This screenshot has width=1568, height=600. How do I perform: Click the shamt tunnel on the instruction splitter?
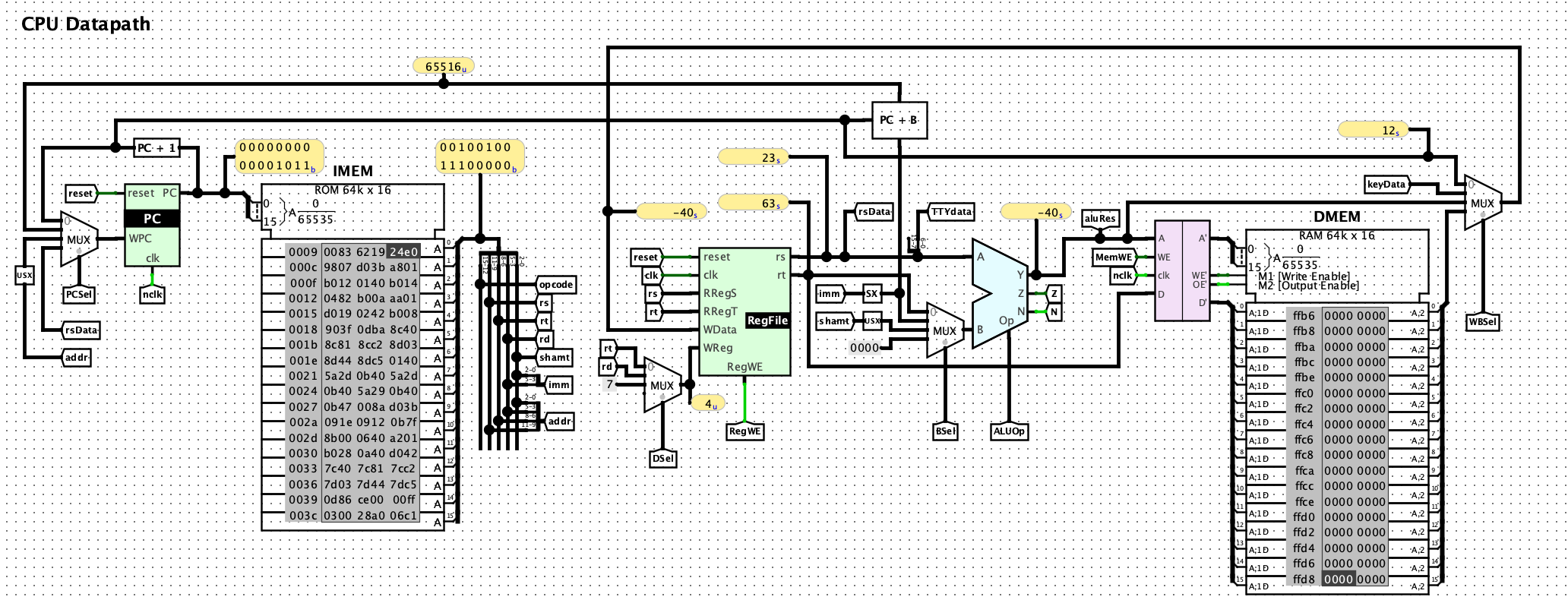554,358
